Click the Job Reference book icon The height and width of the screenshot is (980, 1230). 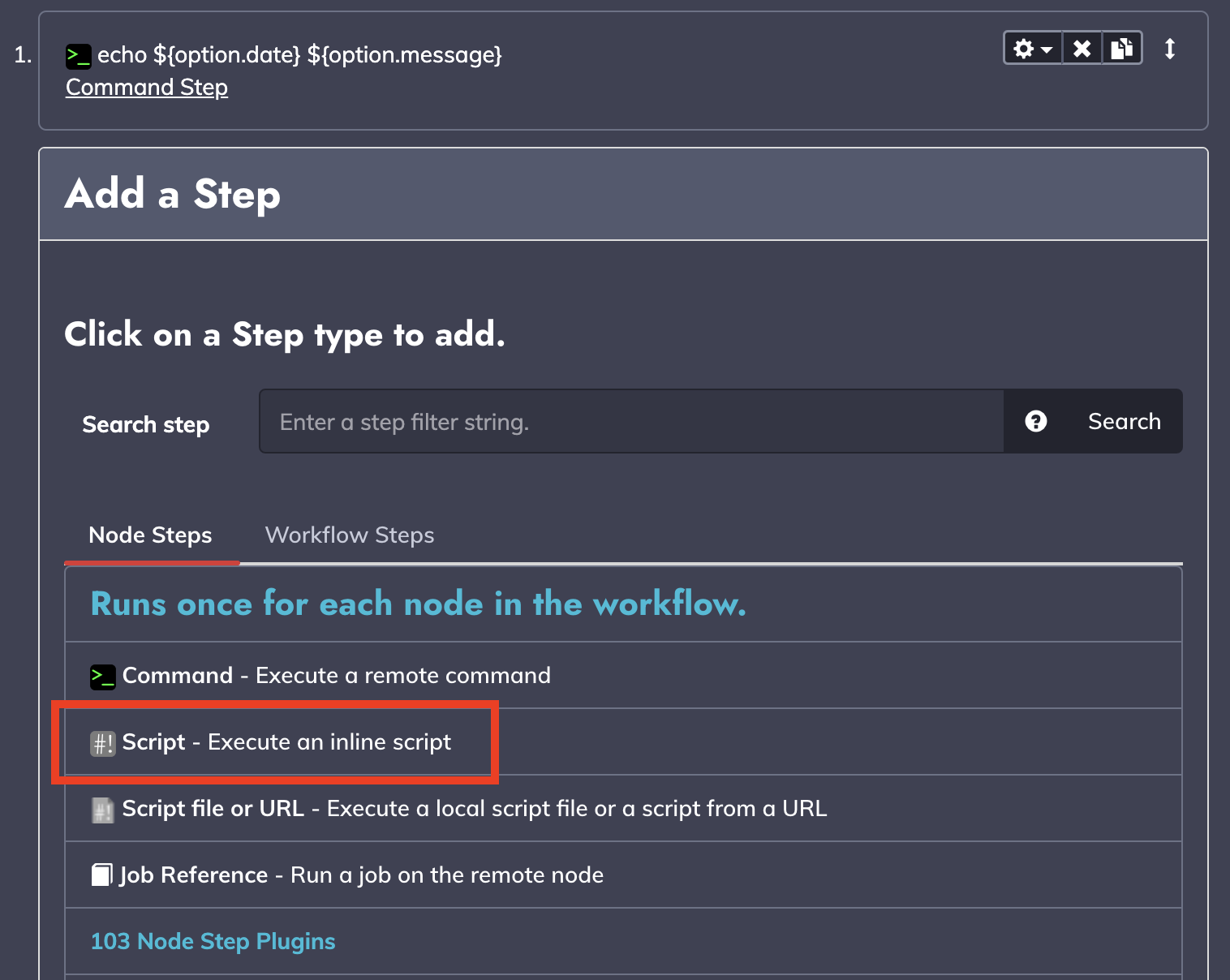pos(102,875)
